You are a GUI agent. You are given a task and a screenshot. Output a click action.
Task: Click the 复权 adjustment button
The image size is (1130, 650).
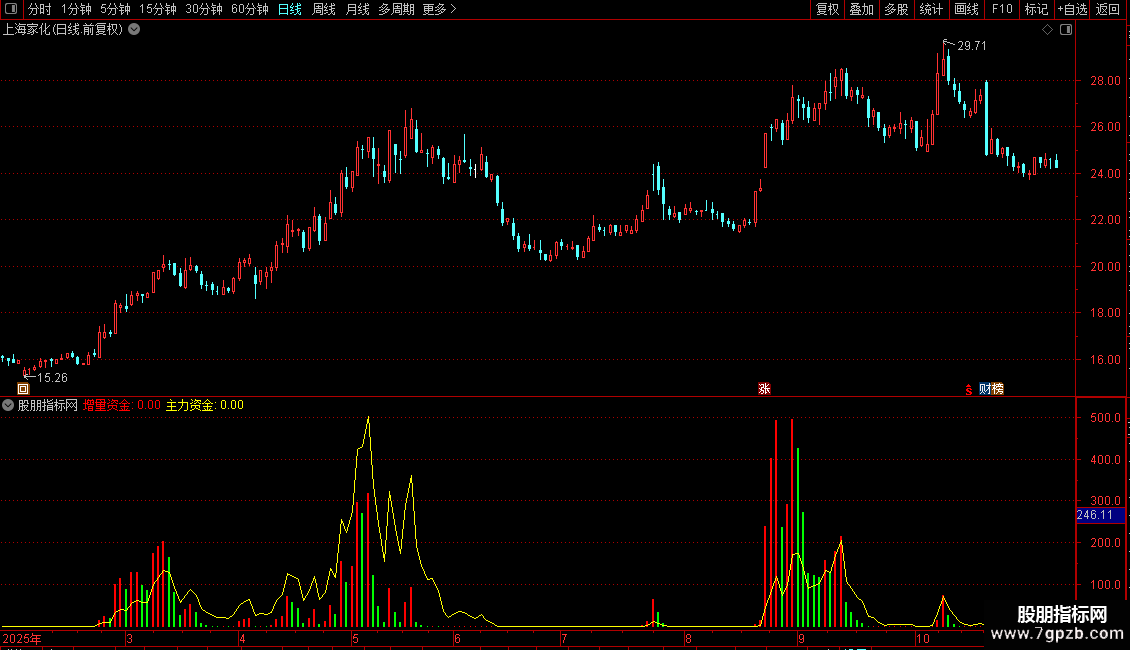coord(827,9)
